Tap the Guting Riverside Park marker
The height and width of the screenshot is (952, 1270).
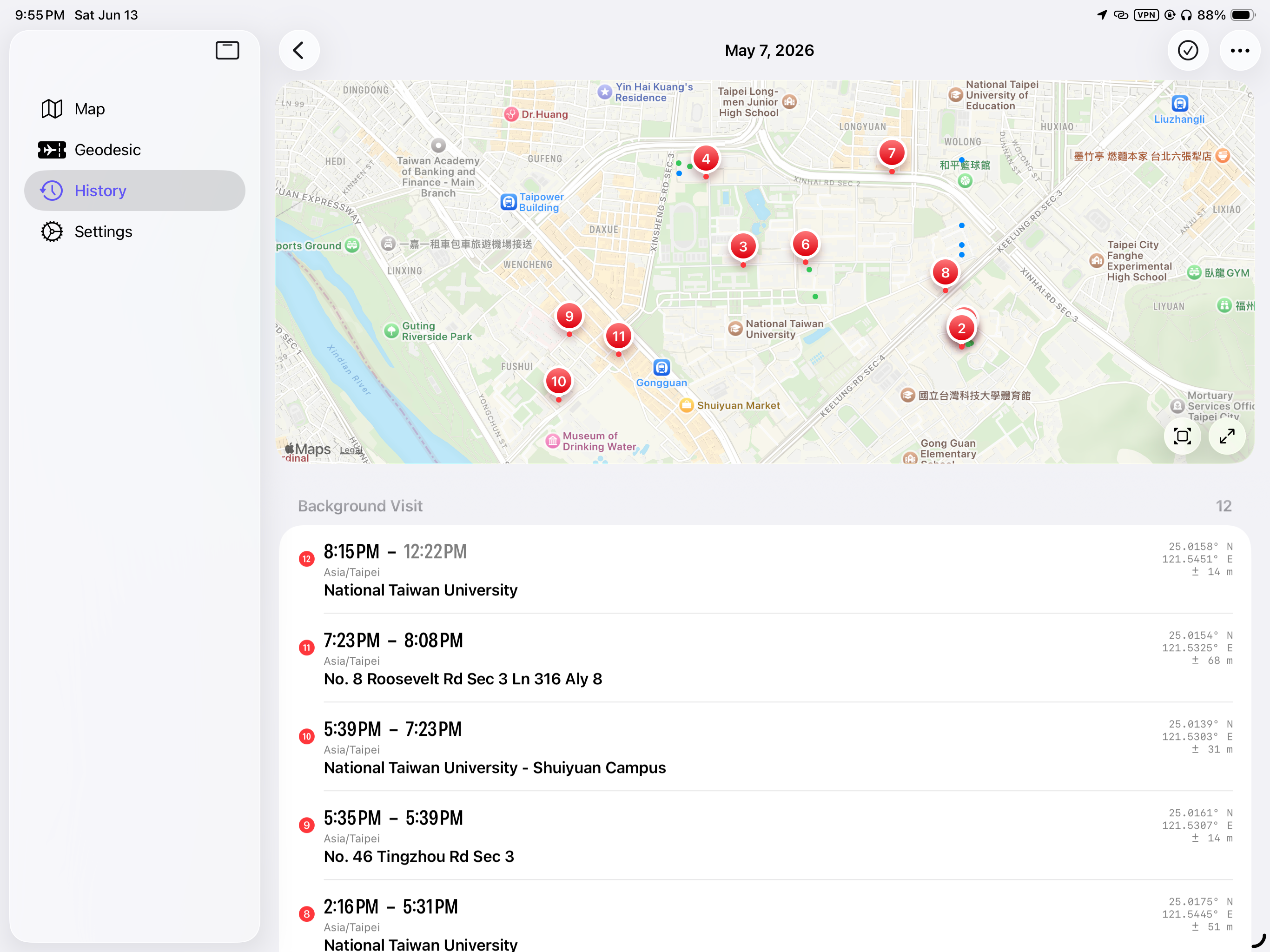tap(391, 331)
